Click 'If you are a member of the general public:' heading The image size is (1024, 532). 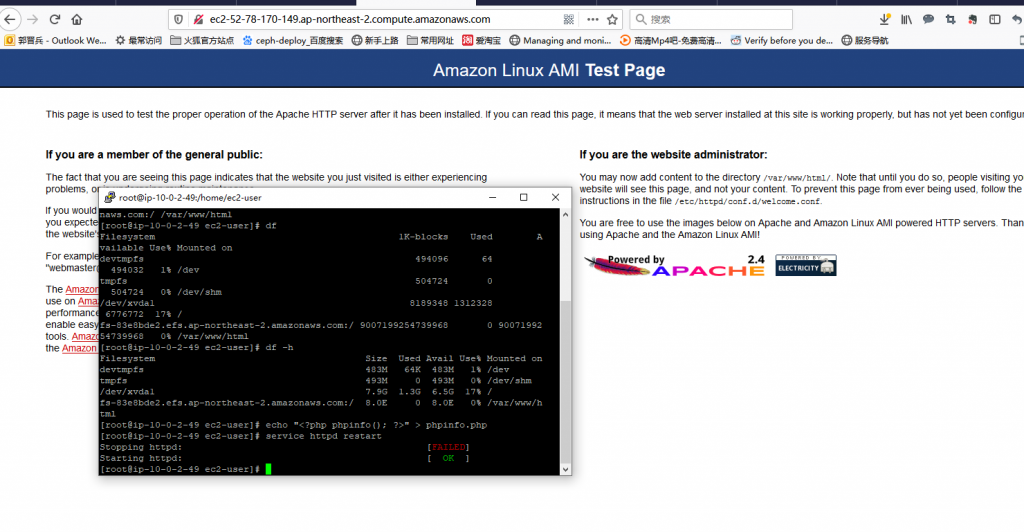click(x=154, y=155)
